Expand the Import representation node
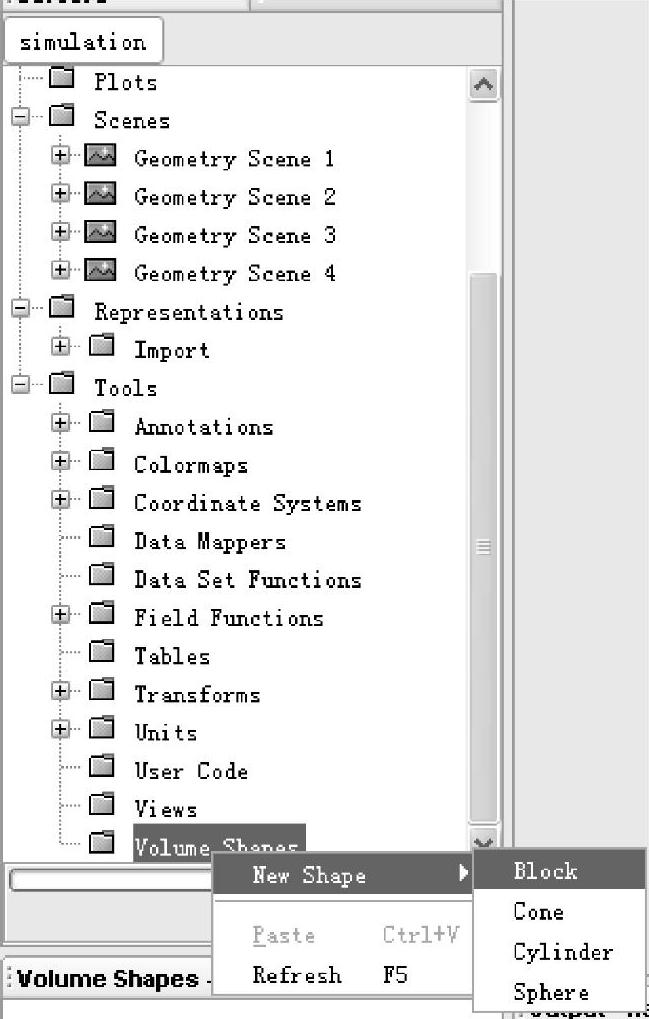The height and width of the screenshot is (1019, 649). 62,347
